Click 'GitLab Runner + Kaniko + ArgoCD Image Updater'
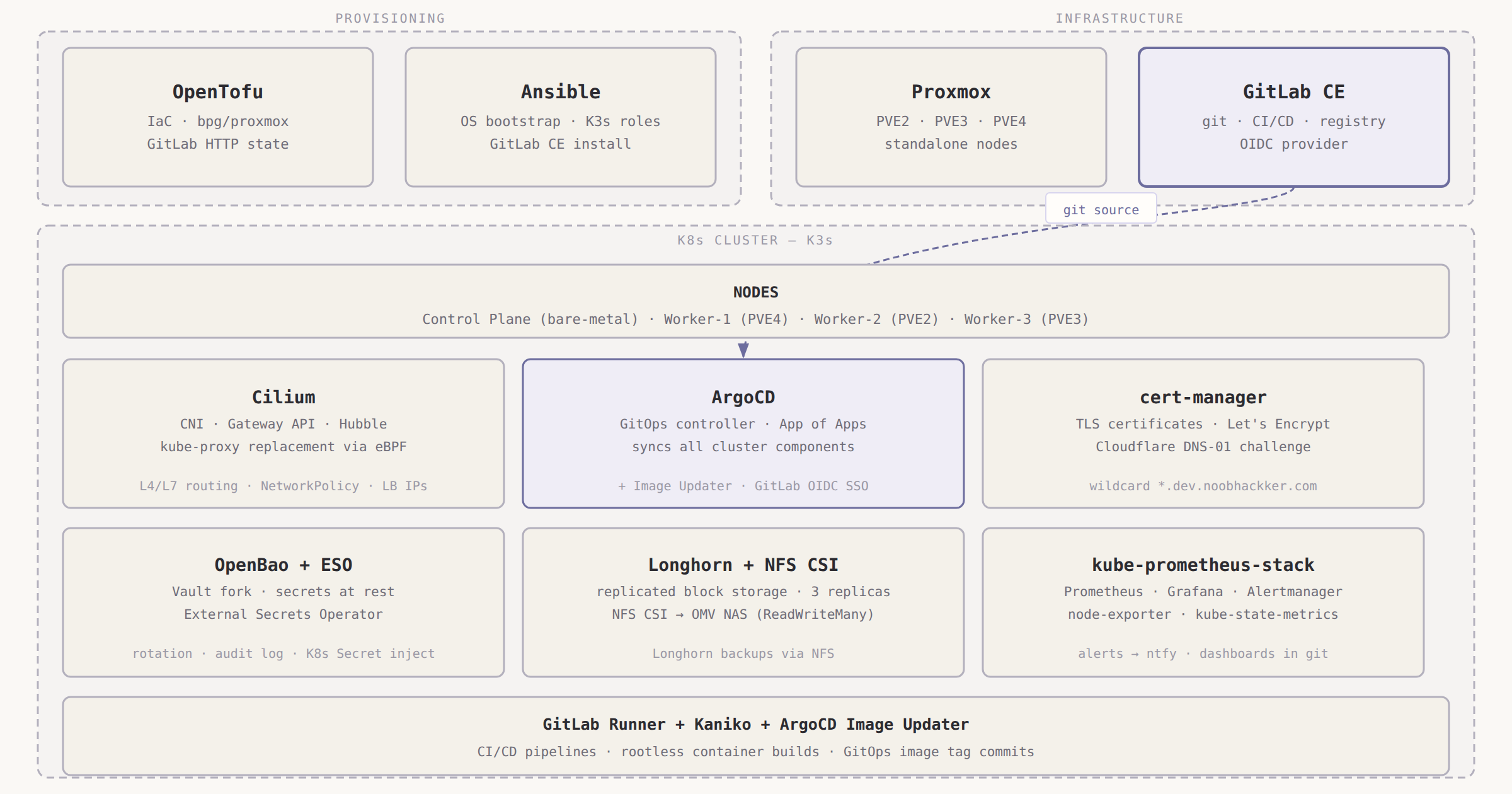Image resolution: width=1512 pixels, height=794 pixels. pyautogui.click(x=756, y=725)
